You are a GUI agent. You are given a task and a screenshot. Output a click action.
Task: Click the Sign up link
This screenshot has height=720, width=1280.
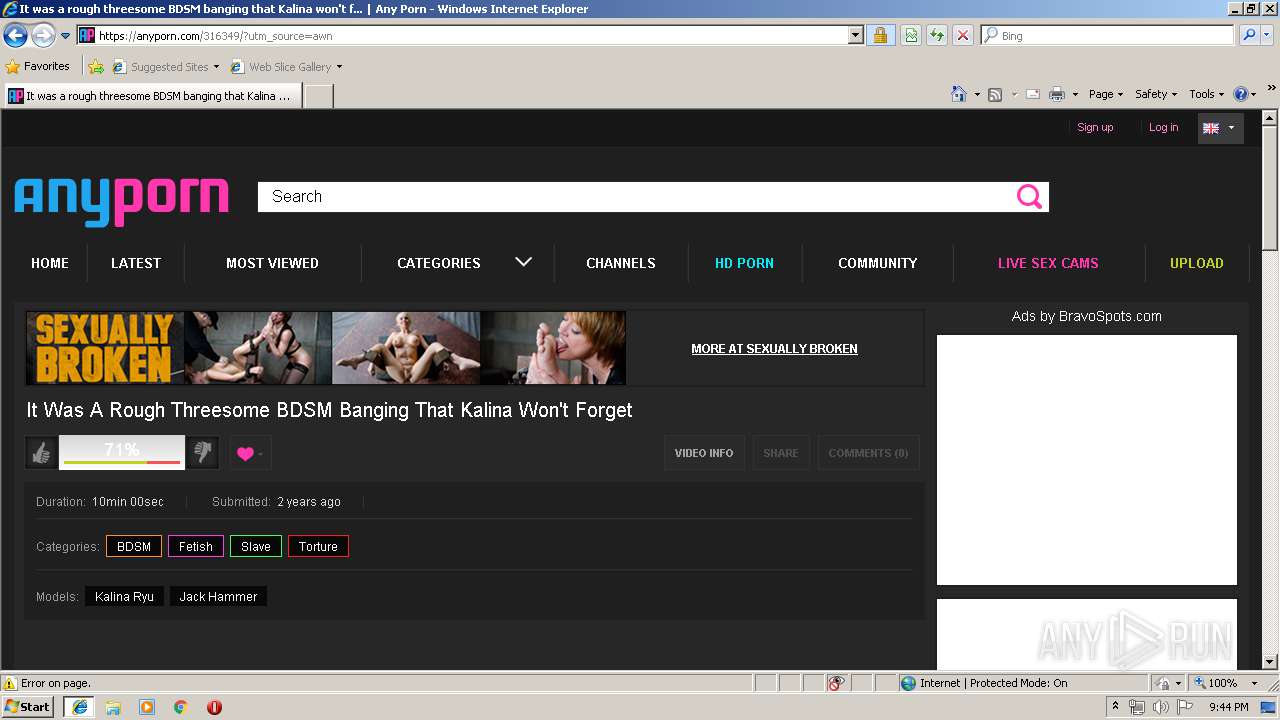coord(1095,127)
